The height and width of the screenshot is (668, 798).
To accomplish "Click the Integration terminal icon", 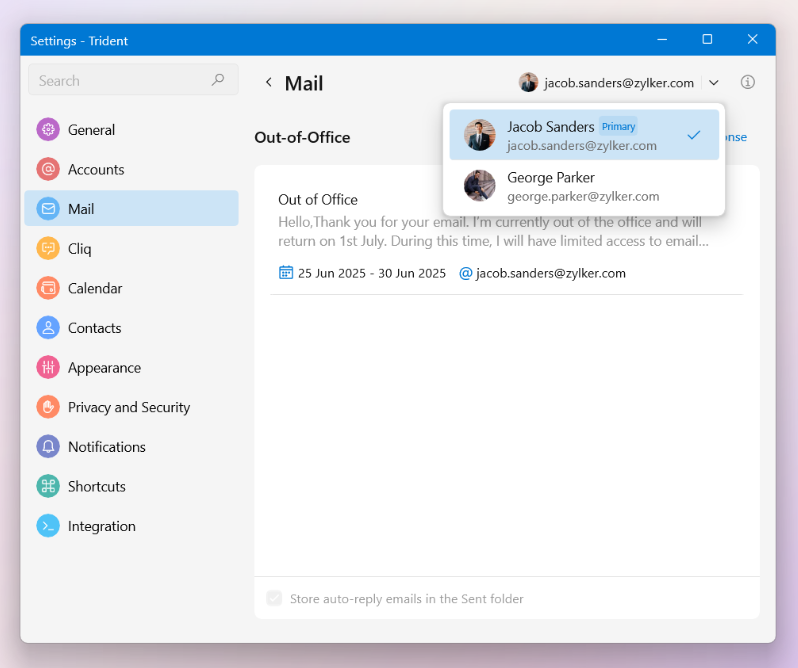I will click(x=48, y=526).
